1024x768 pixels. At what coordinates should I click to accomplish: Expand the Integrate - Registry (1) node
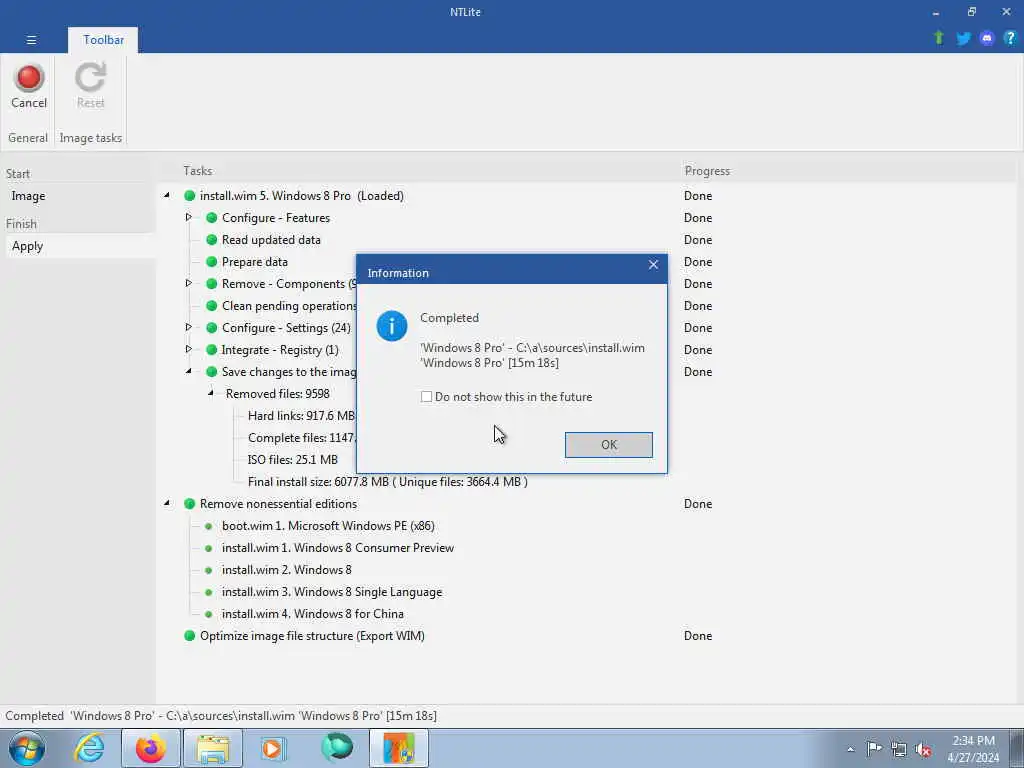tap(189, 349)
